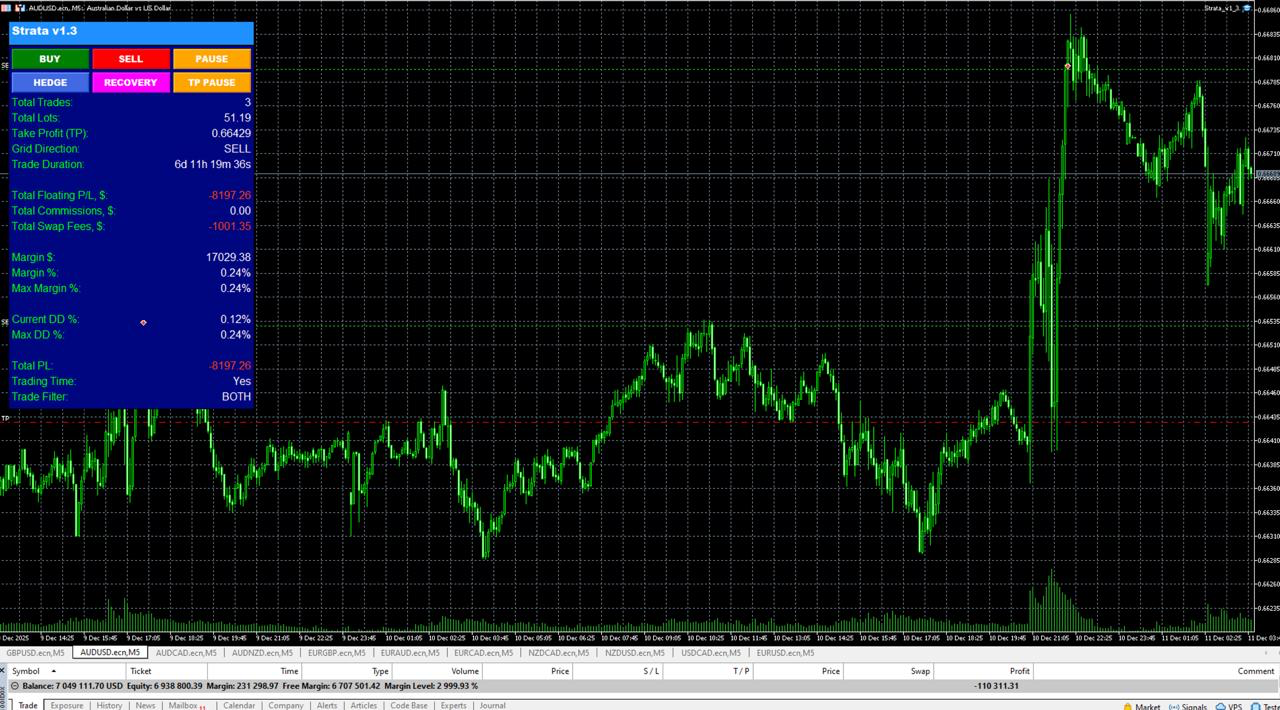Click the red dashed TP level line
This screenshot has width=1280, height=710.
[x=640, y=421]
